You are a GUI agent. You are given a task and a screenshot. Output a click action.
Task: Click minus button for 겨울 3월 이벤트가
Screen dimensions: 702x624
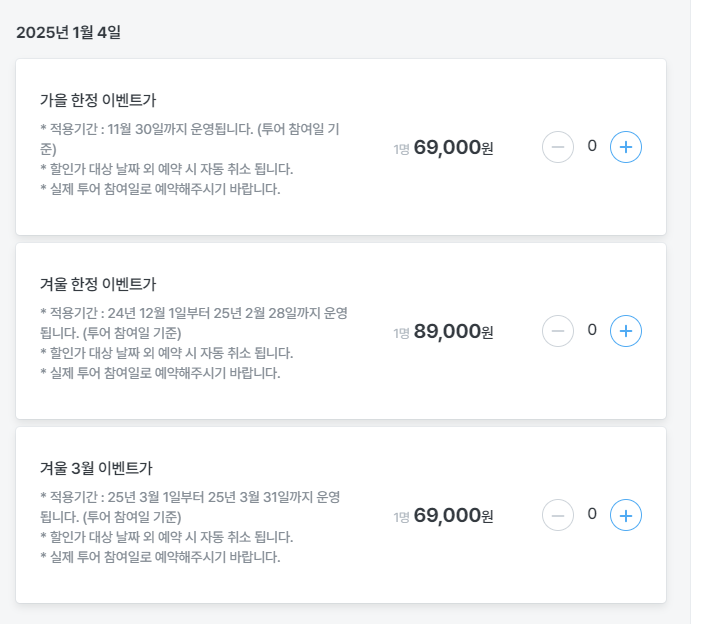pos(558,515)
